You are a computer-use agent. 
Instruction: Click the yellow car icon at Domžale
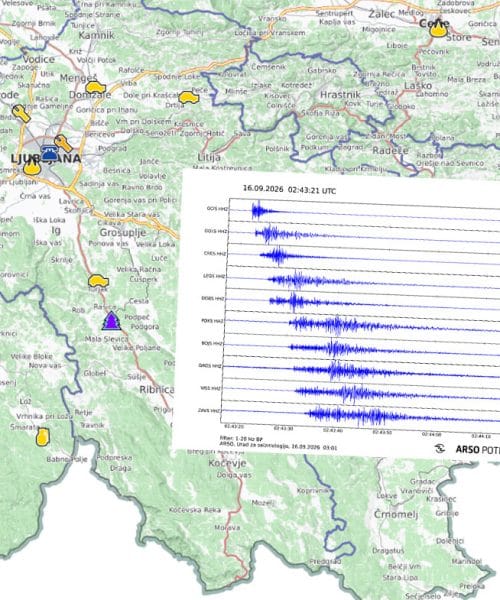tap(95, 88)
